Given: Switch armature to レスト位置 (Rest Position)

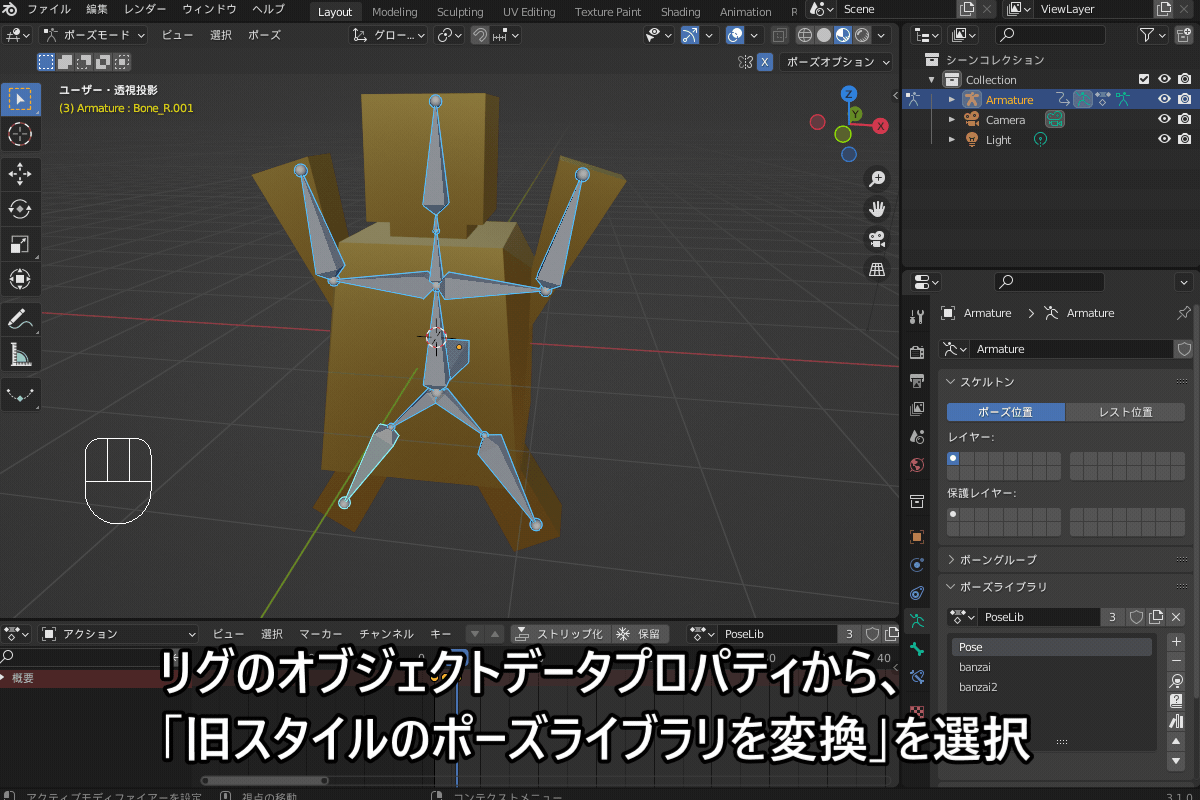Looking at the screenshot, I should 1126,411.
